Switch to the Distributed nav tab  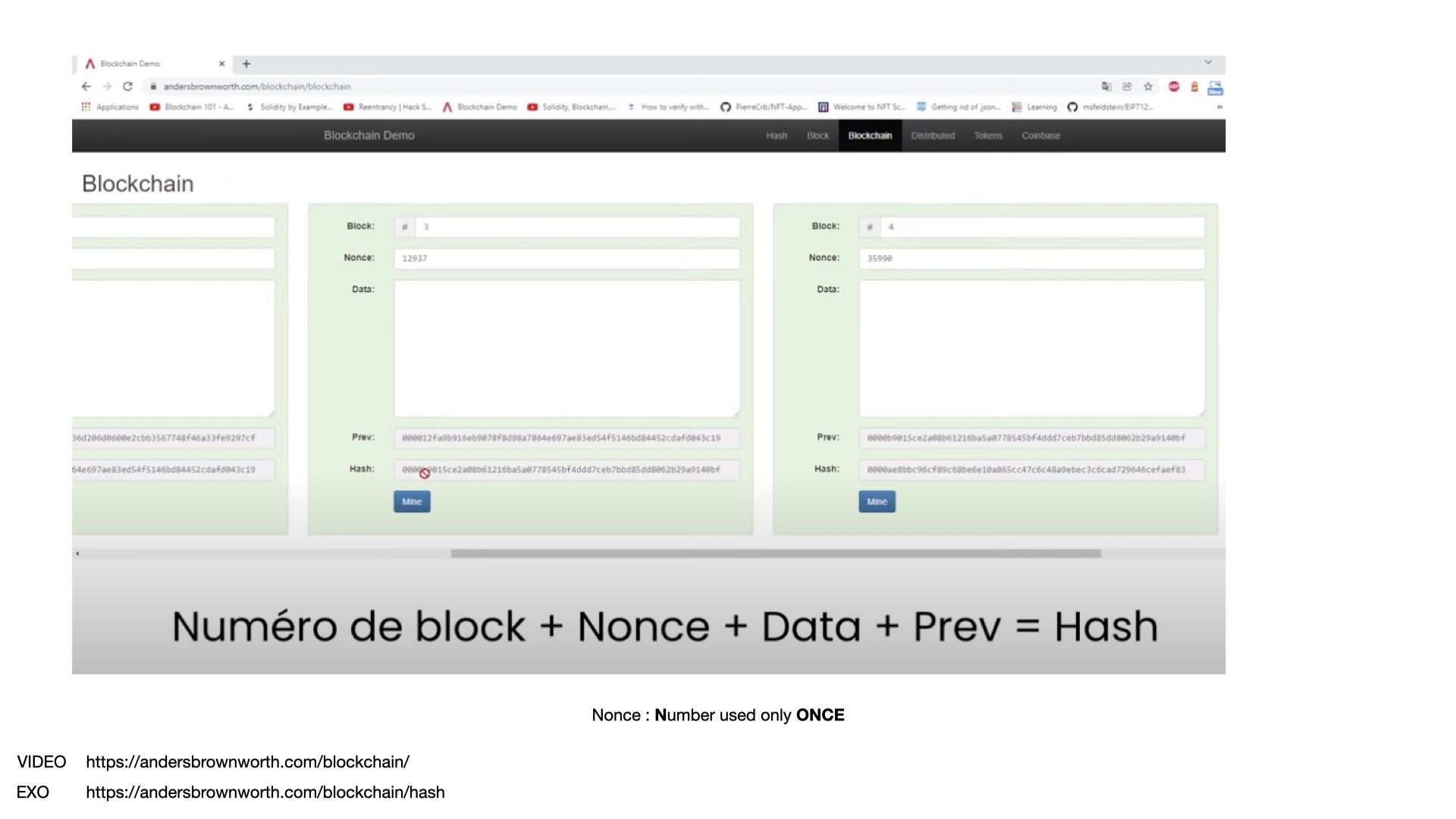tap(933, 136)
